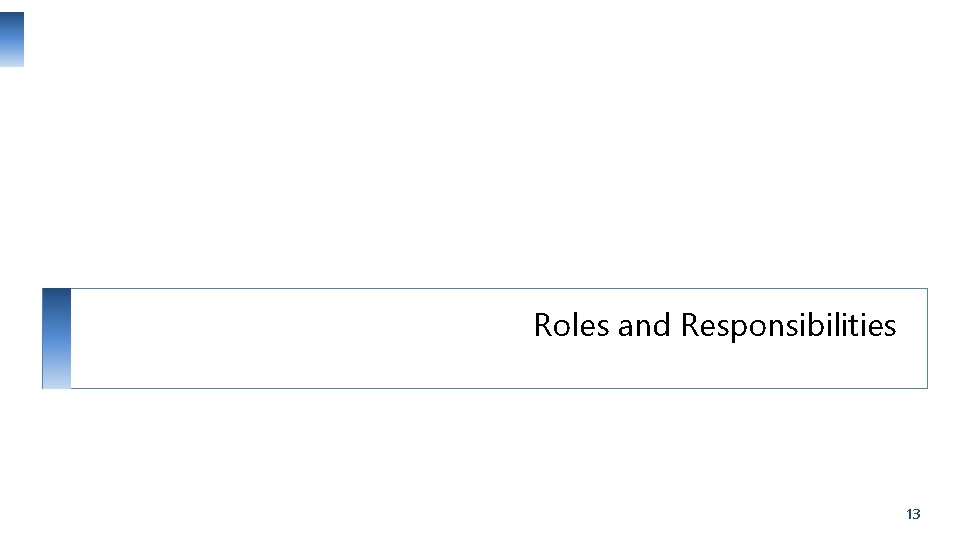The height and width of the screenshot is (540, 960).
Task: Click the digit '1' in the slide number
Action: point(908,514)
